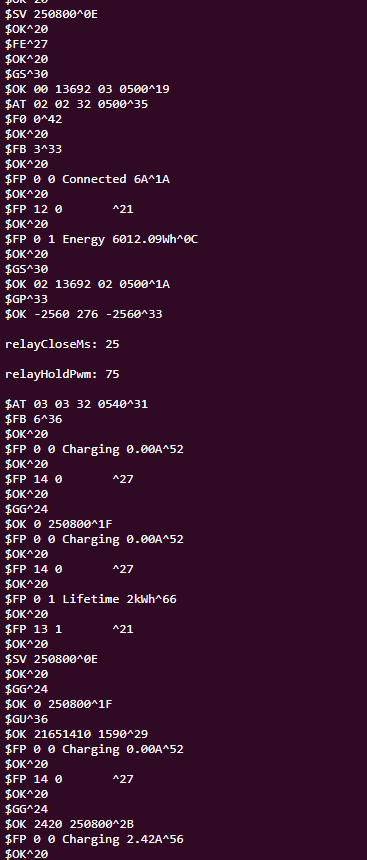Click the "$GU^36" command line
Image resolution: width=367 pixels, height=860 pixels.
pyautogui.click(x=26, y=719)
